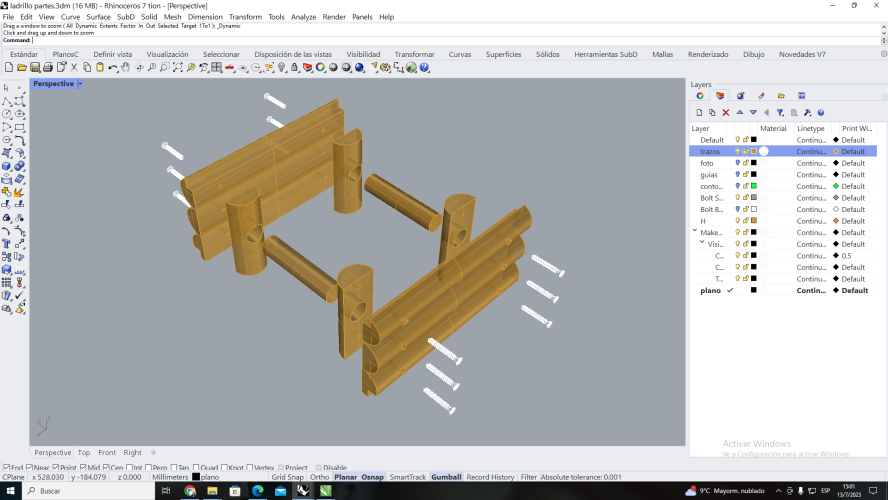Click the new layer icon in Layers panel

pos(700,113)
